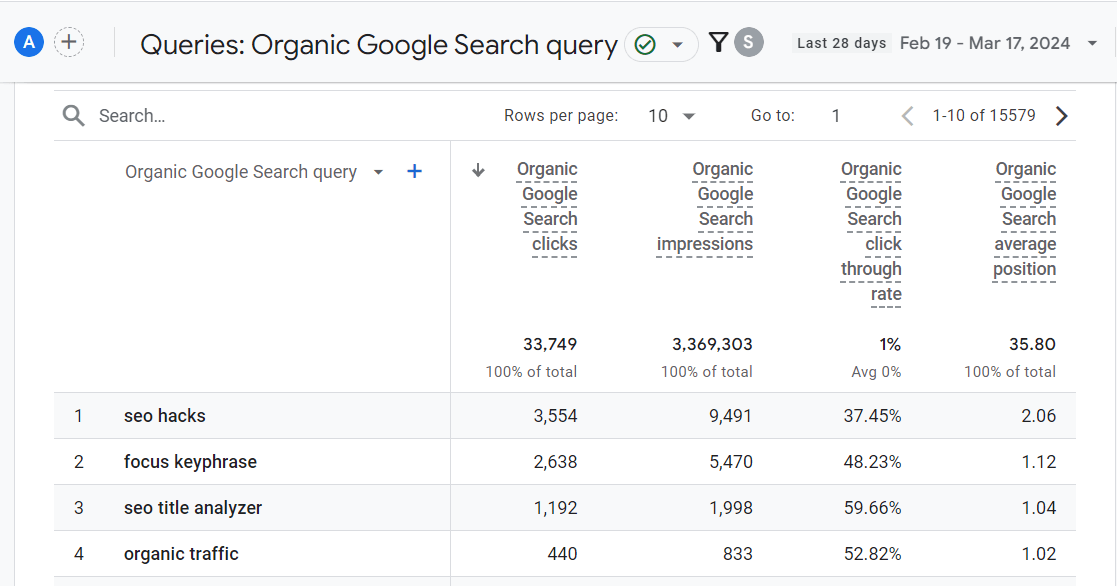The image size is (1117, 586).
Task: Add a new dimension with the blue plus icon
Action: 414,171
